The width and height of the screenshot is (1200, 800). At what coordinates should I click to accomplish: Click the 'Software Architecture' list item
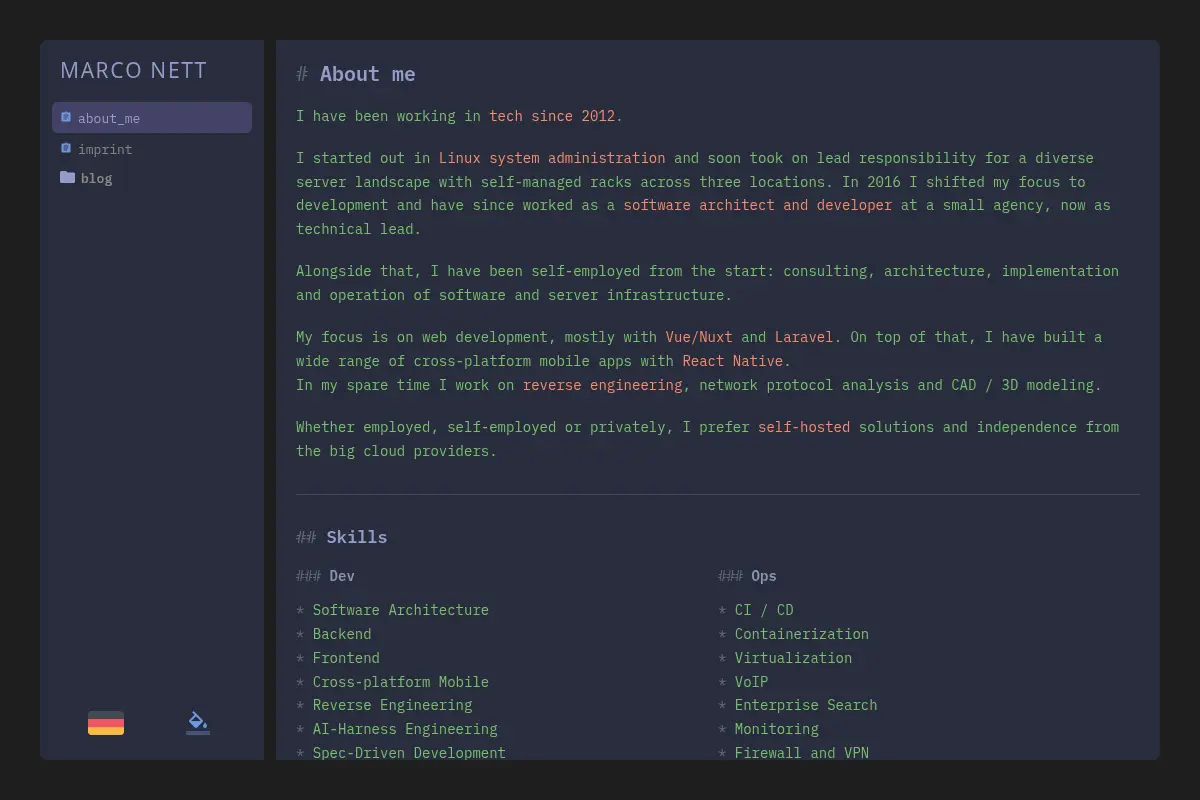tap(401, 610)
